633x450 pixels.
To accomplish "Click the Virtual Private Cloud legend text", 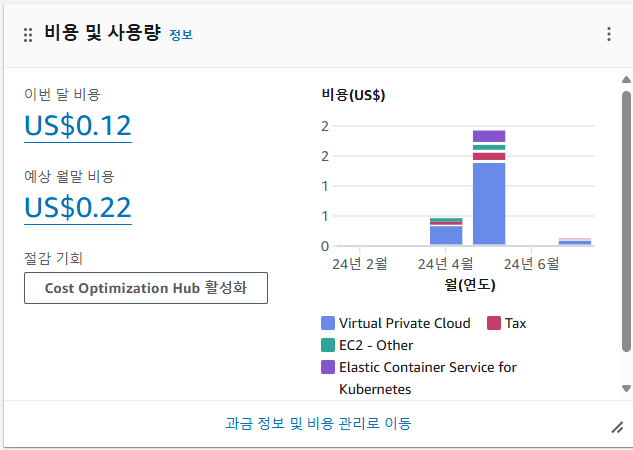I will click(x=405, y=323).
